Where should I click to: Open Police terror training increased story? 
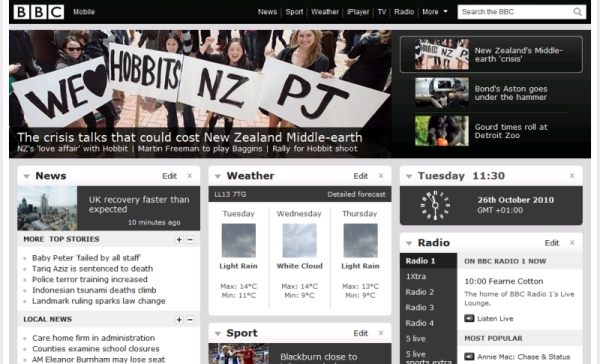(90, 279)
